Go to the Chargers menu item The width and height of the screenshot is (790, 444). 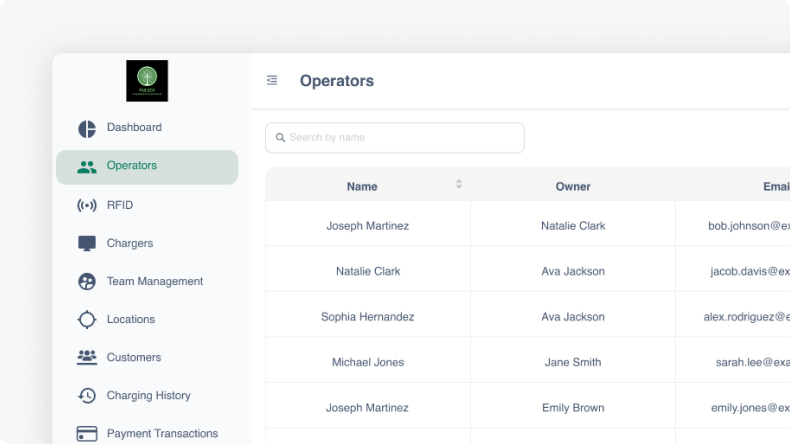[130, 244]
